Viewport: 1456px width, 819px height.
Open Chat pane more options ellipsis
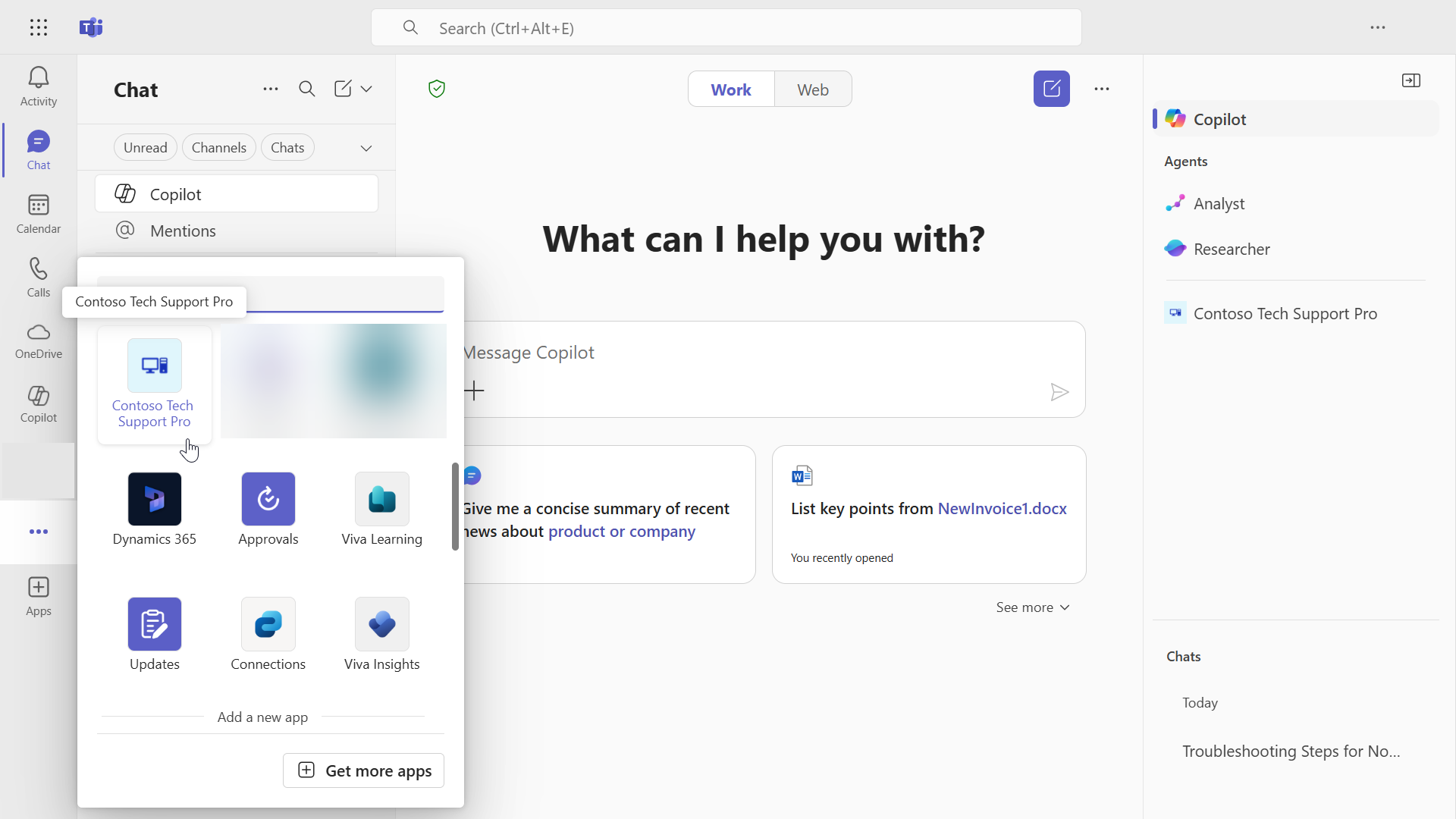click(x=271, y=89)
